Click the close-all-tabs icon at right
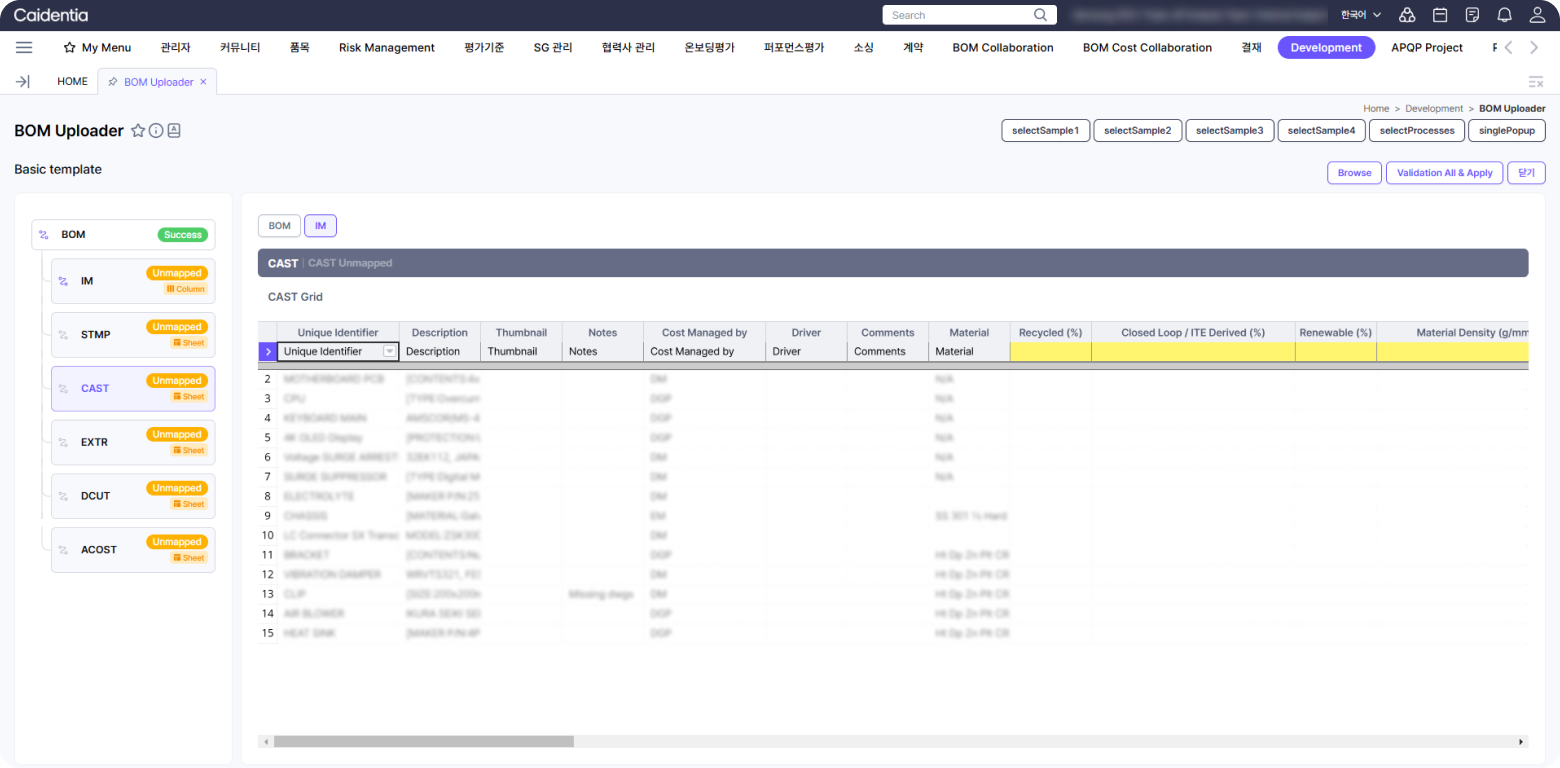 pos(1536,82)
